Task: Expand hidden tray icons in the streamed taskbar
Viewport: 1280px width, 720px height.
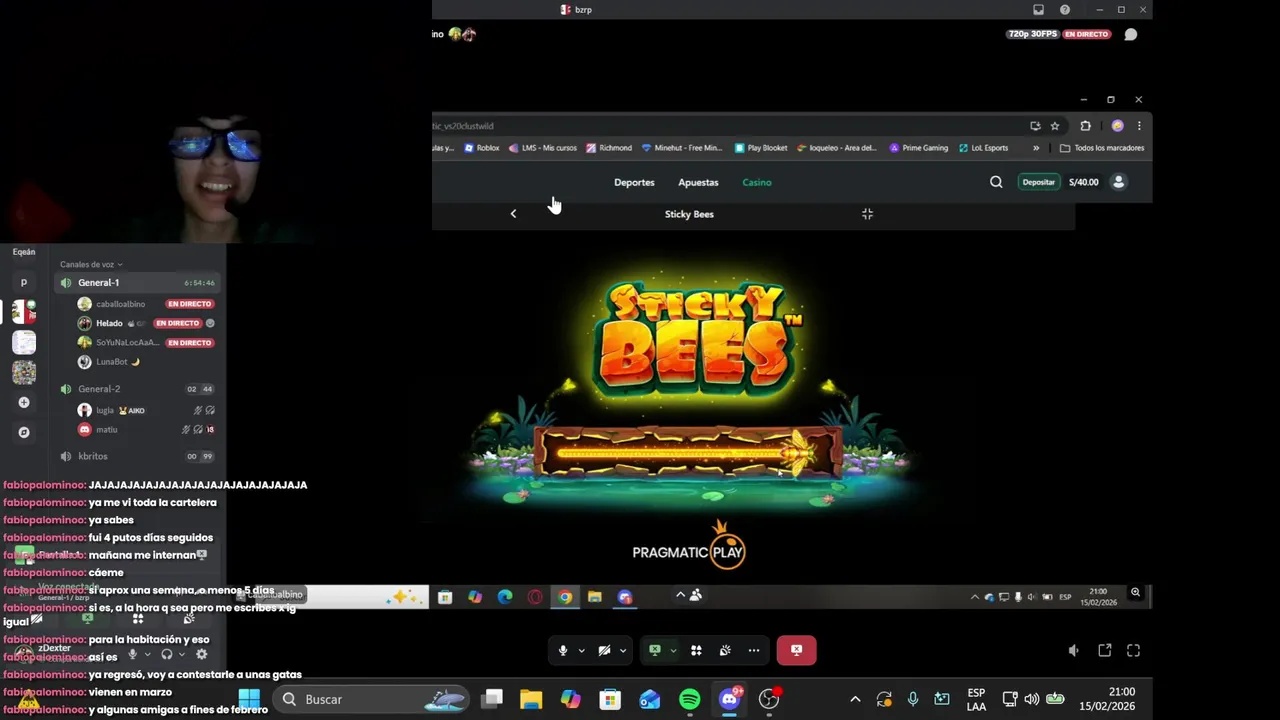Action: point(975,597)
